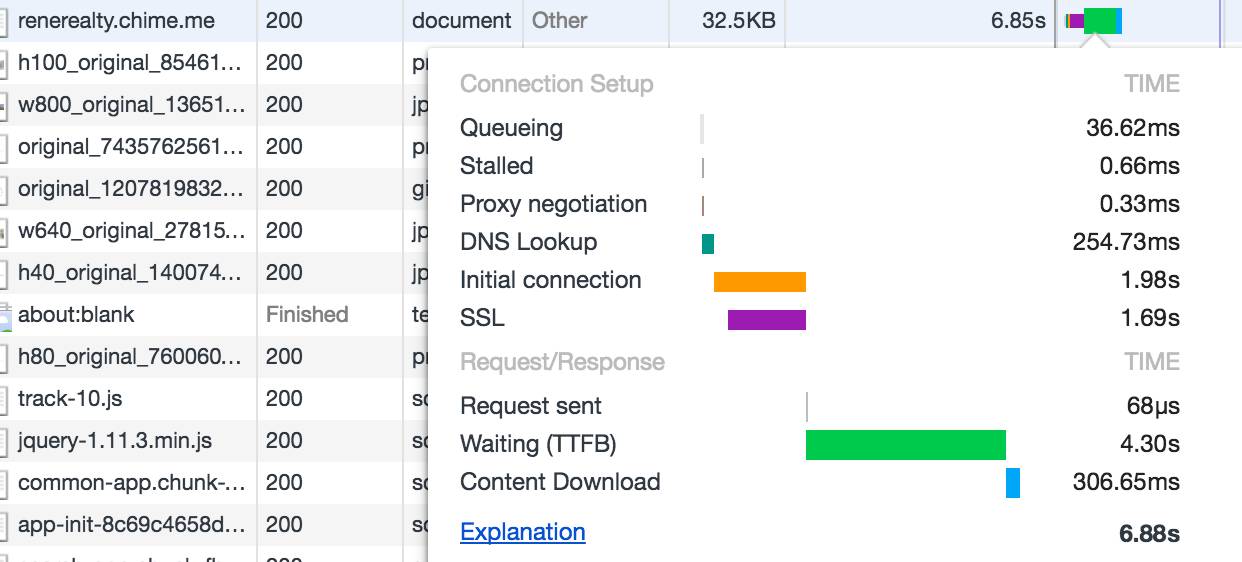This screenshot has height=562, width=1242.
Task: Select the h100_original request row
Action: click(130, 63)
